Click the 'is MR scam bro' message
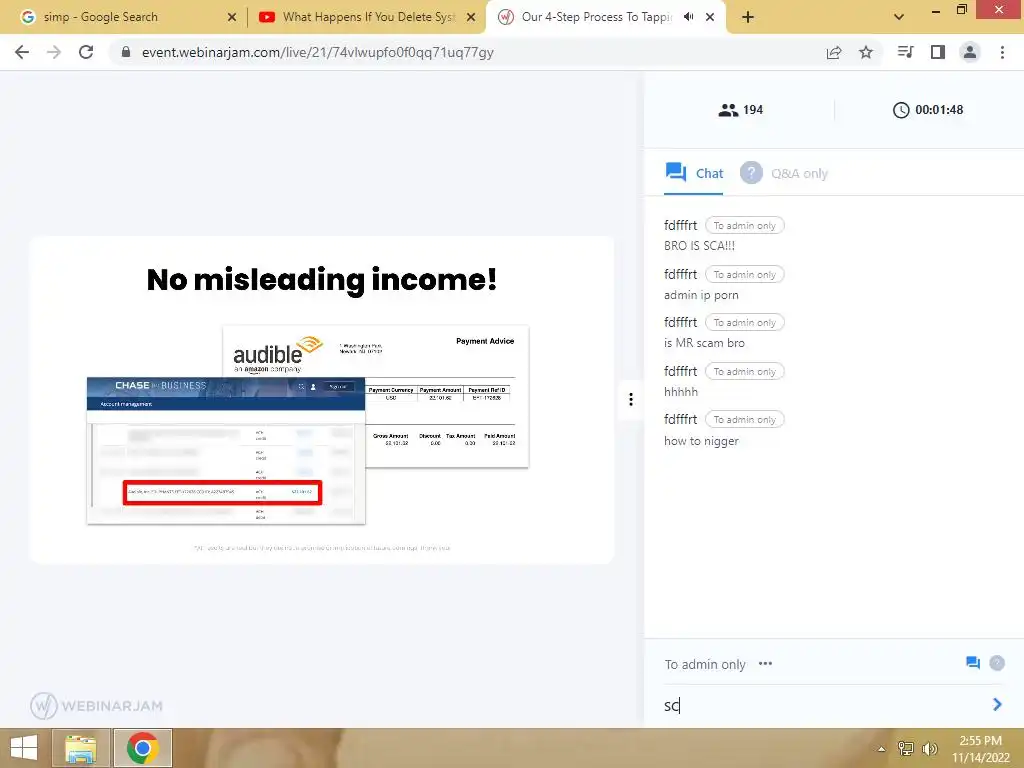The width and height of the screenshot is (1024, 768). point(704,343)
